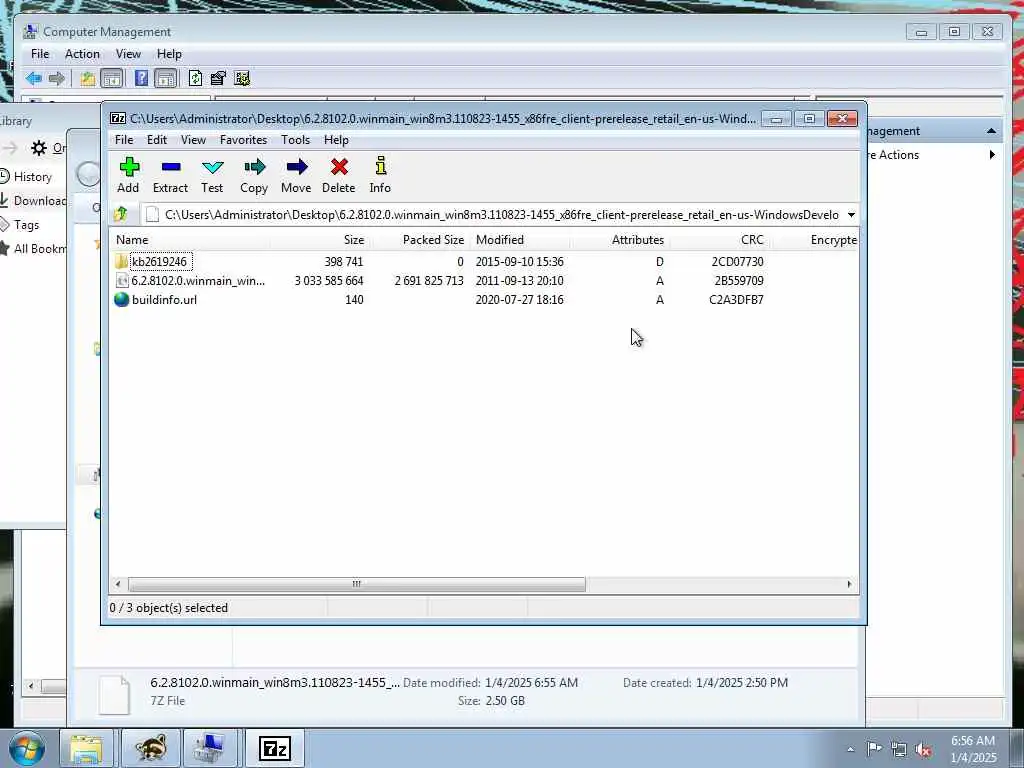This screenshot has height=768, width=1024.
Task: Go up one folder level in 7-Zip
Action: (121, 214)
